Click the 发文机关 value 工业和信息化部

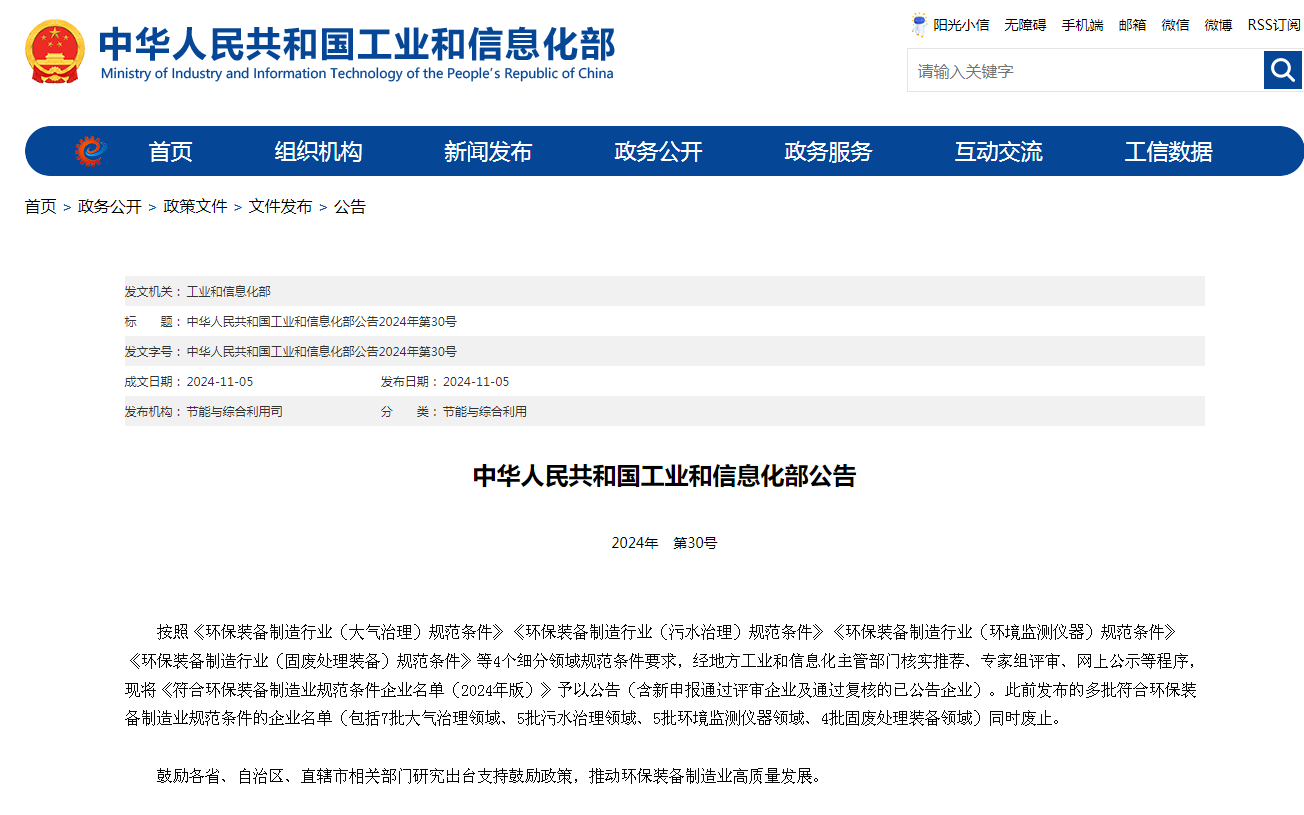coord(228,291)
